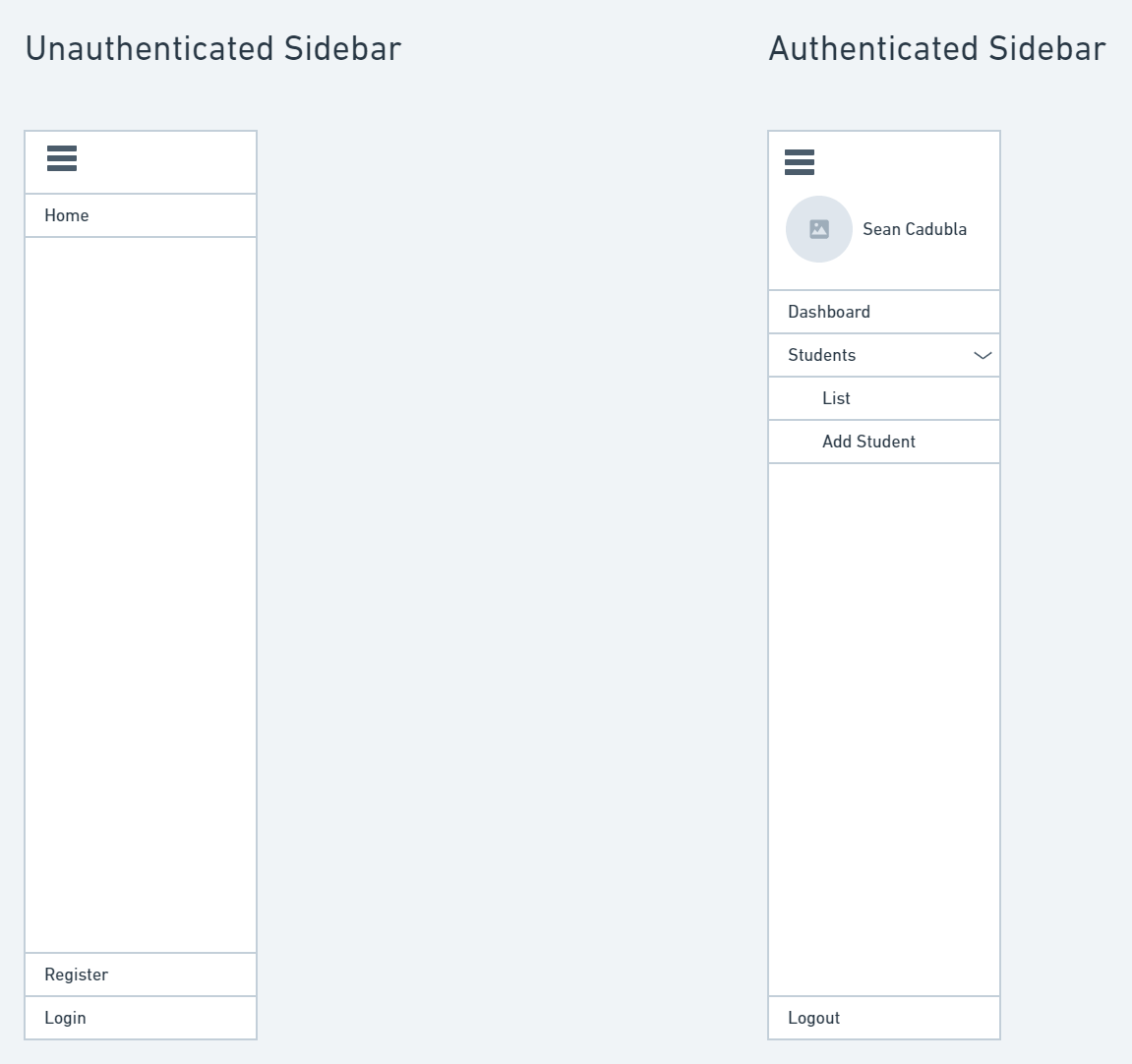Click the Register link
1132x1064 pixels.
pyautogui.click(x=77, y=975)
